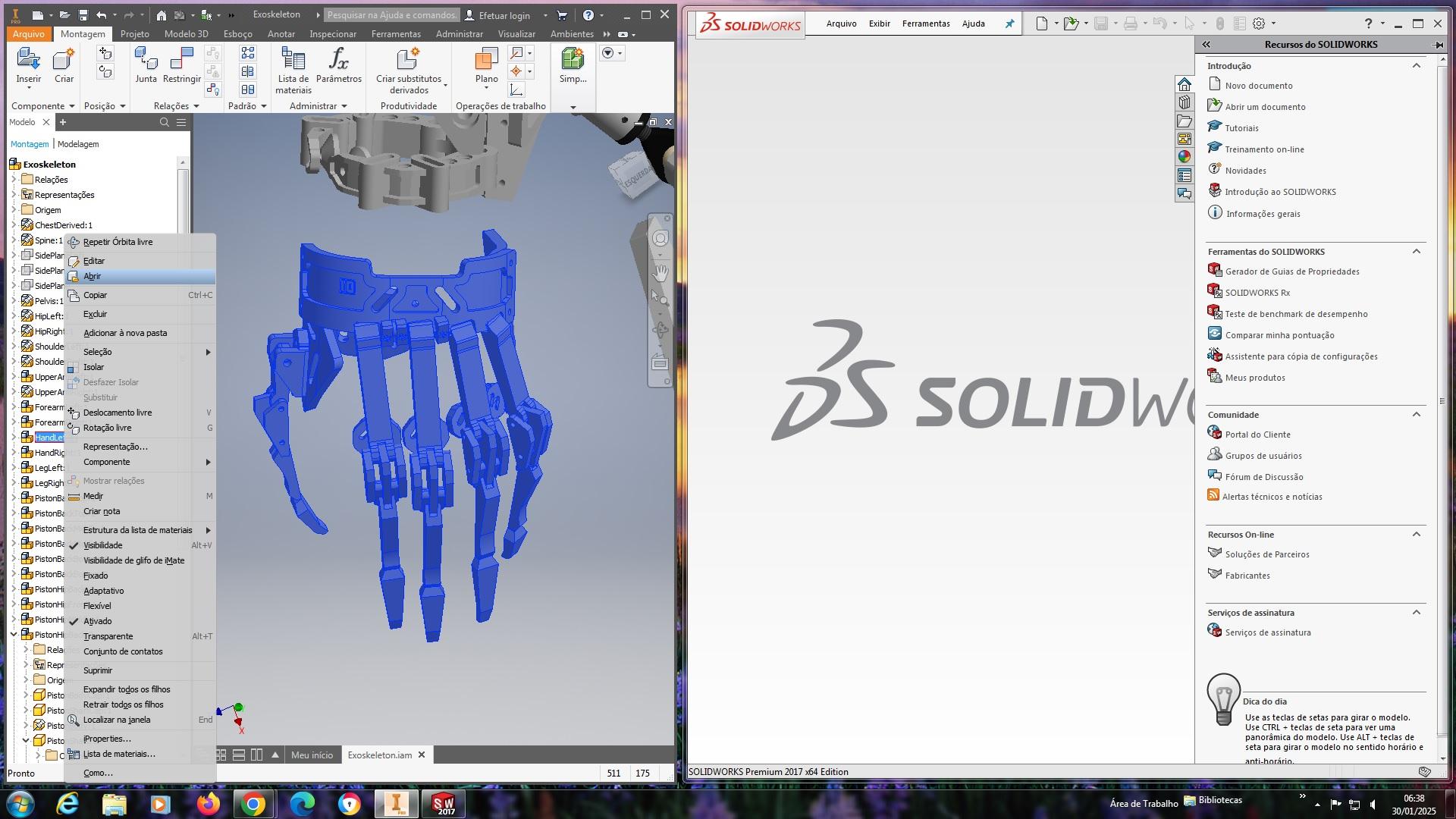Screen dimensions: 1456x819
Task: Expand the Relações folder in tree
Action: pos(14,180)
